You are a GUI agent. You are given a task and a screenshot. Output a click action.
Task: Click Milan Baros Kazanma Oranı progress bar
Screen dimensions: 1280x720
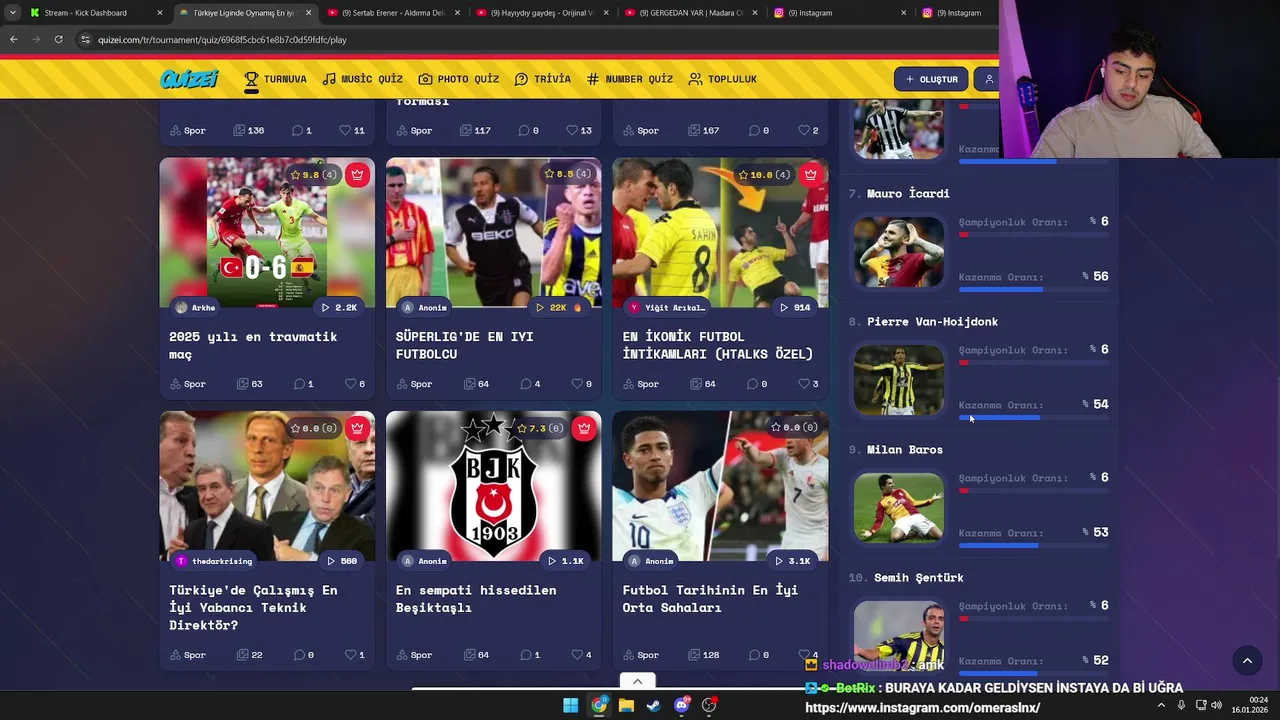pyautogui.click(x=1033, y=546)
